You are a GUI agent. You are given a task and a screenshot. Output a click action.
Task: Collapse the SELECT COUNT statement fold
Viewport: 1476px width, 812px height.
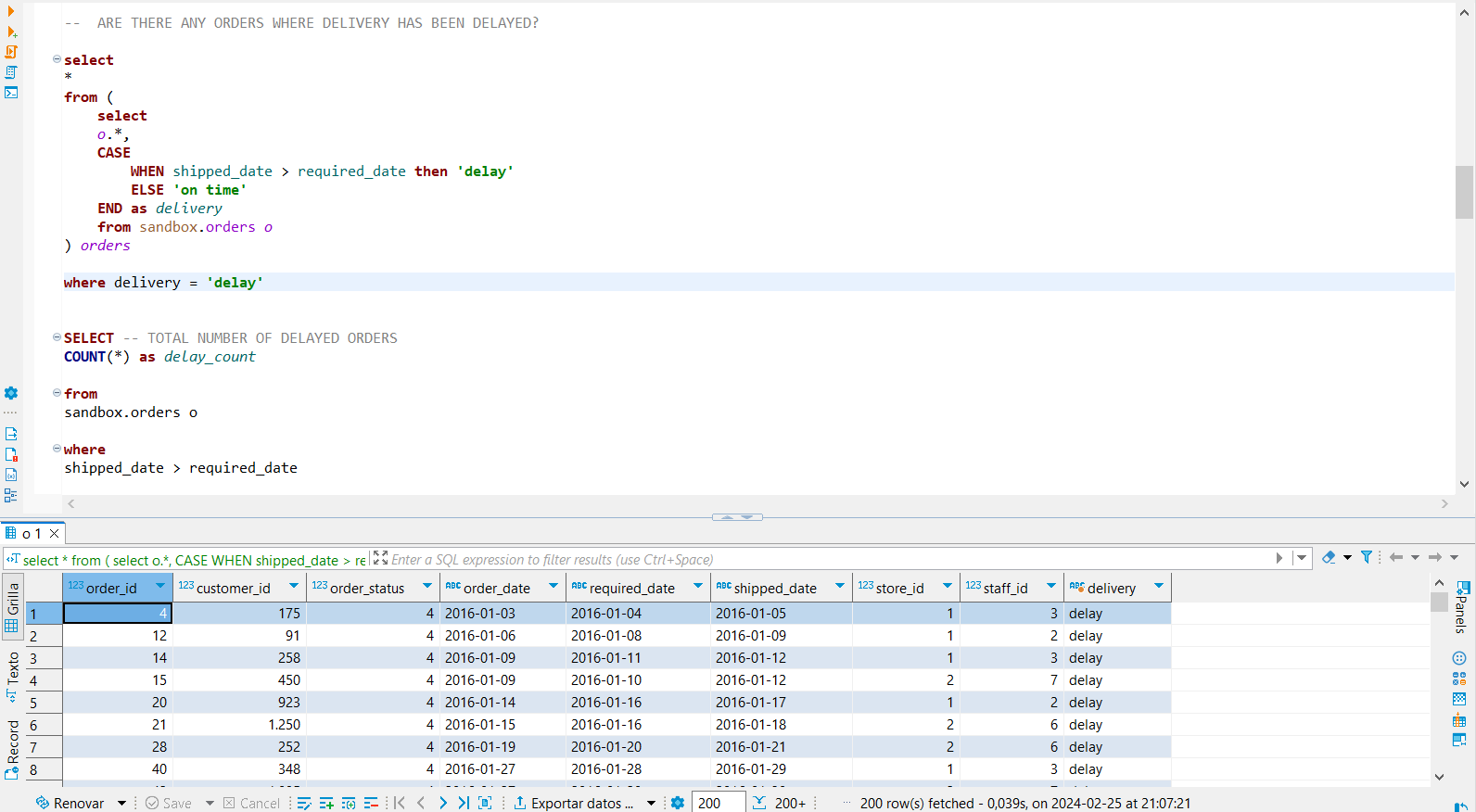(x=57, y=337)
